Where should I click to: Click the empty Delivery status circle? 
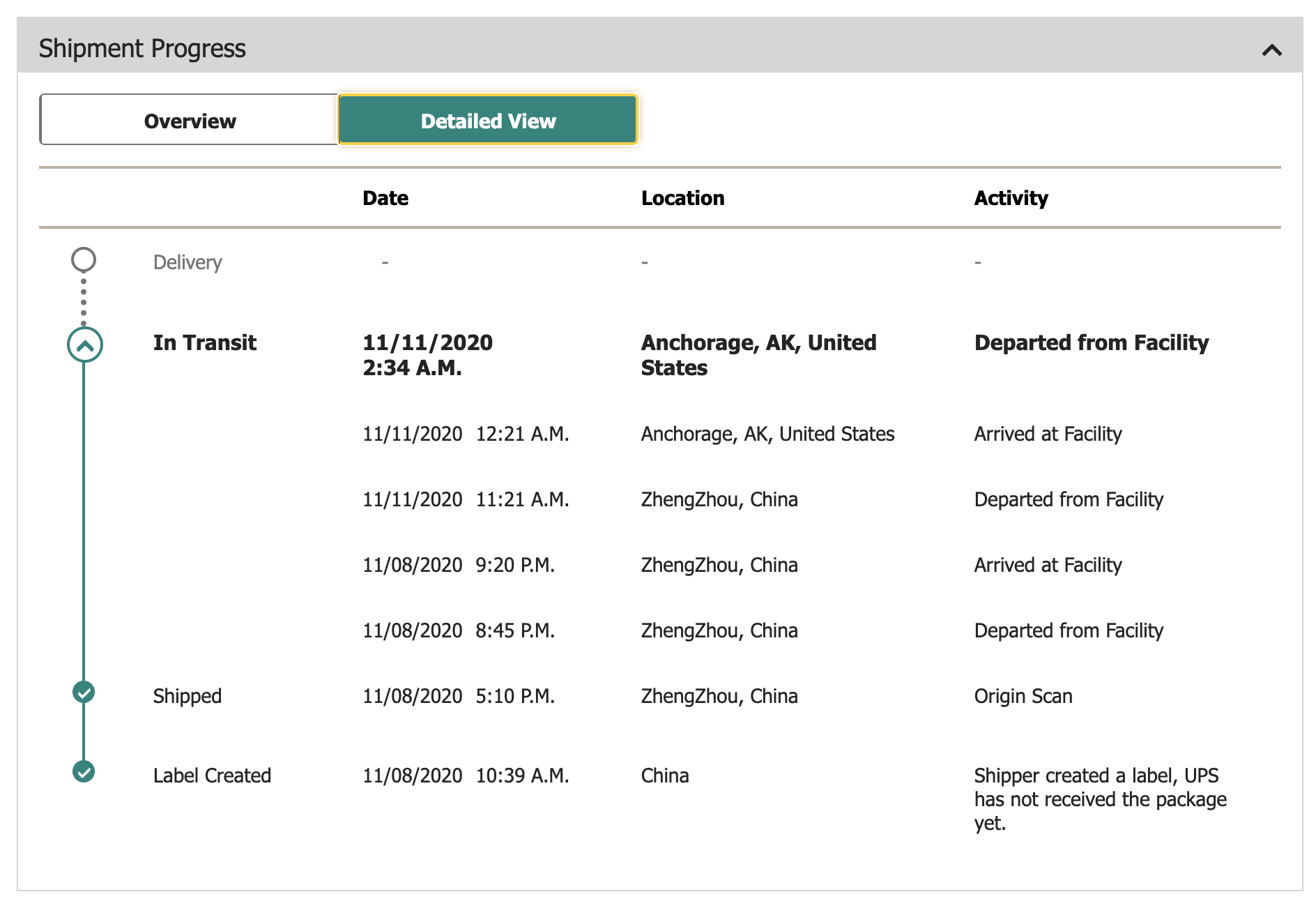(84, 260)
